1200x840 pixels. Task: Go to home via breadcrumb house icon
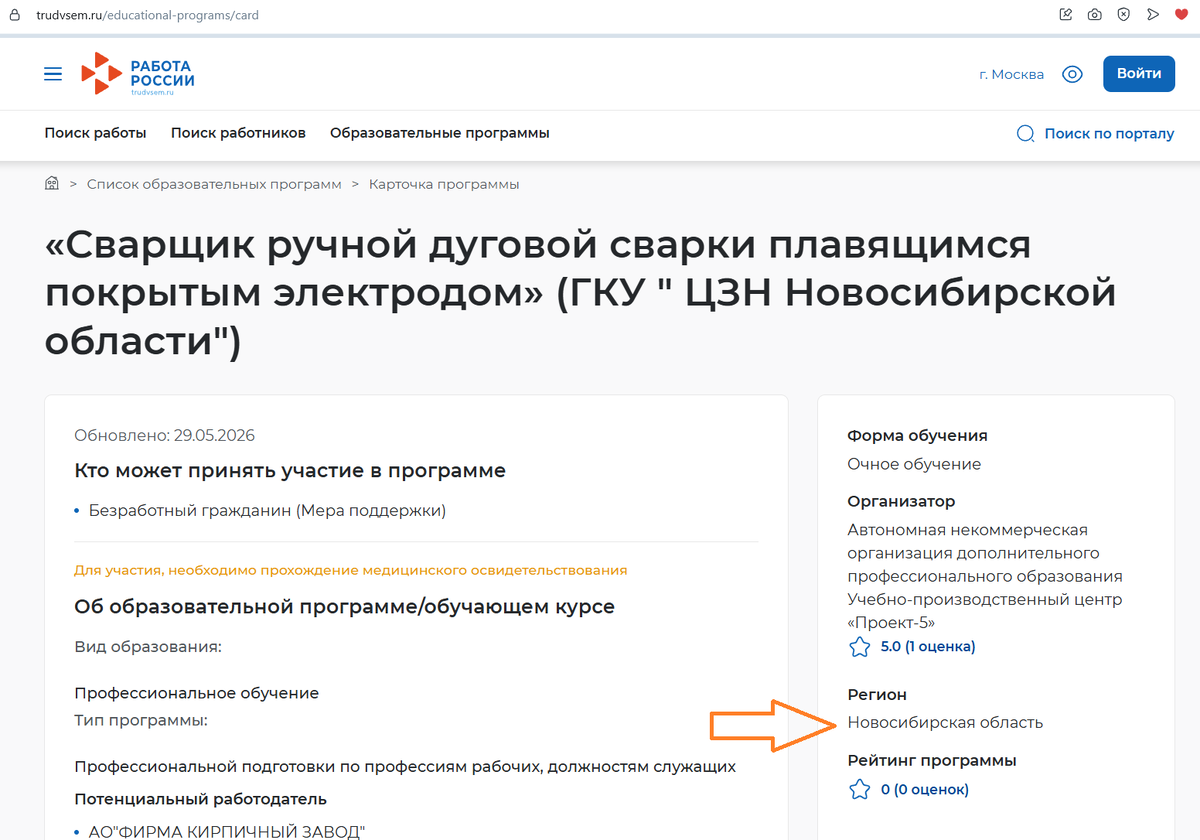[x=52, y=184]
